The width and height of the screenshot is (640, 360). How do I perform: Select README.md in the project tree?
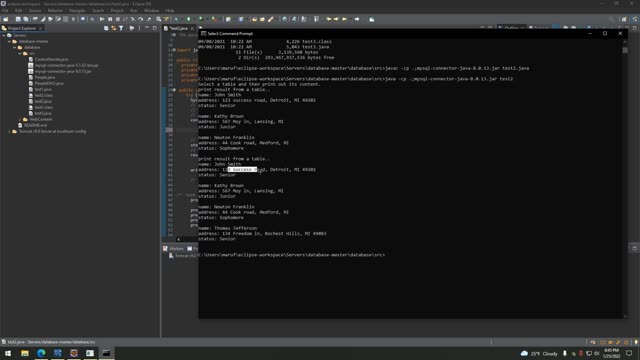[x=35, y=125]
